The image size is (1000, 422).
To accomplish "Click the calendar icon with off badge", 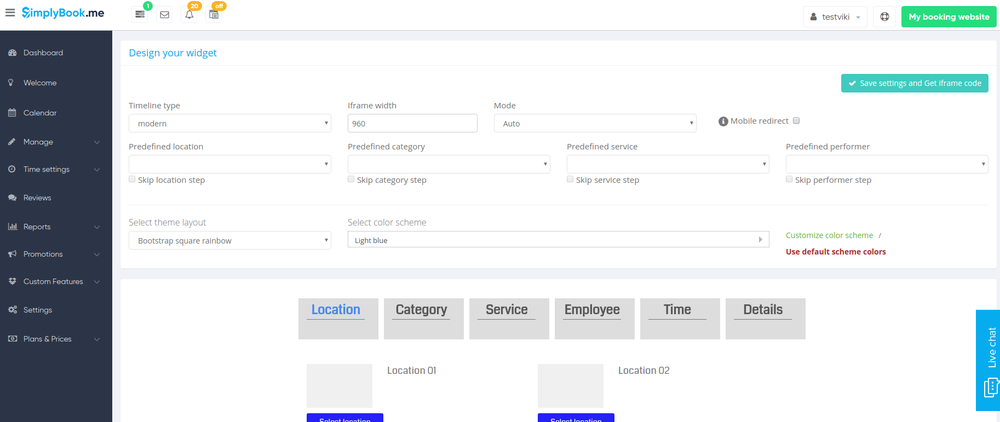I will (213, 15).
